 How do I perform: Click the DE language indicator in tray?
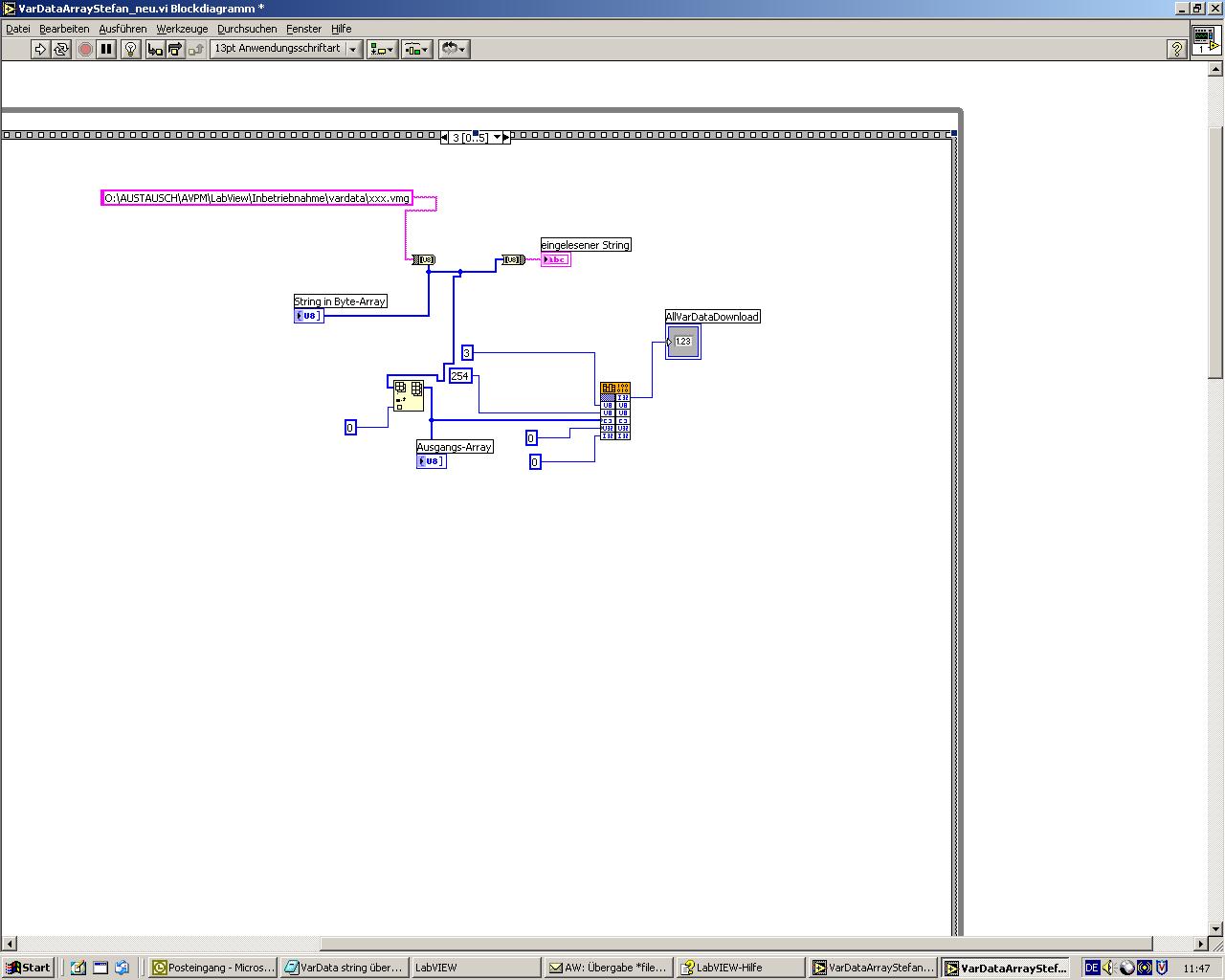click(x=1092, y=968)
